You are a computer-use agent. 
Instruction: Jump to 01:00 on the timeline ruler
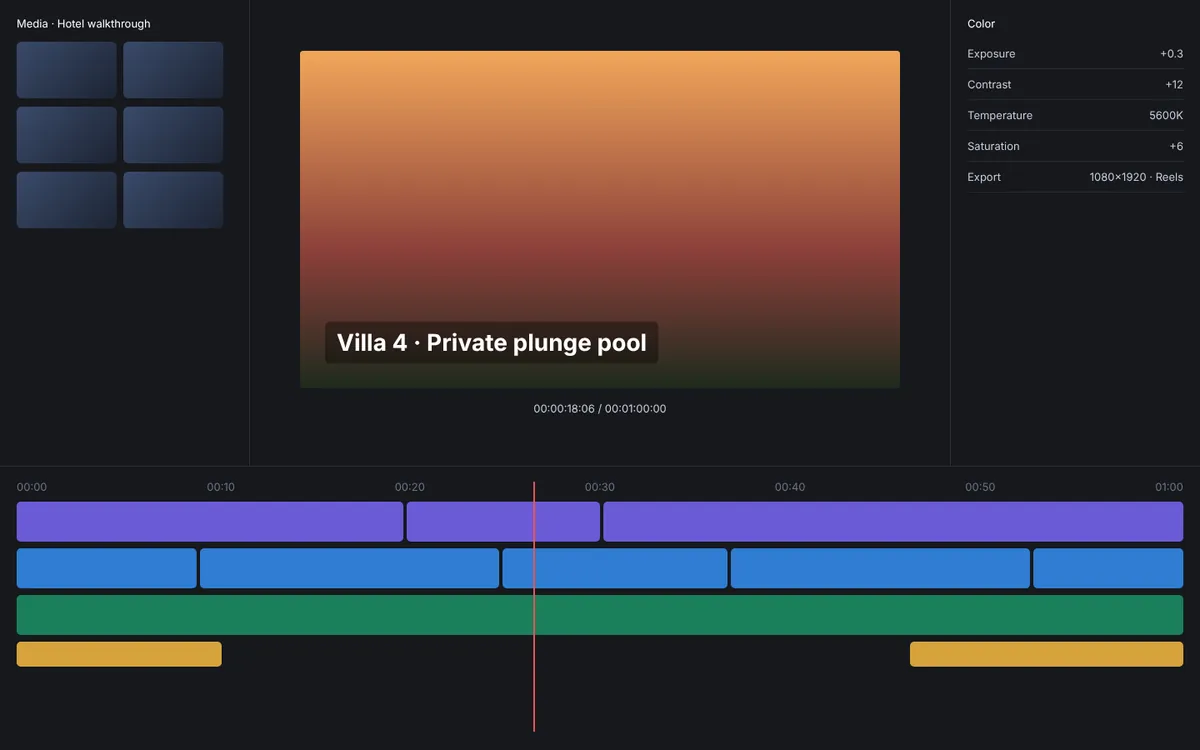(1169, 487)
